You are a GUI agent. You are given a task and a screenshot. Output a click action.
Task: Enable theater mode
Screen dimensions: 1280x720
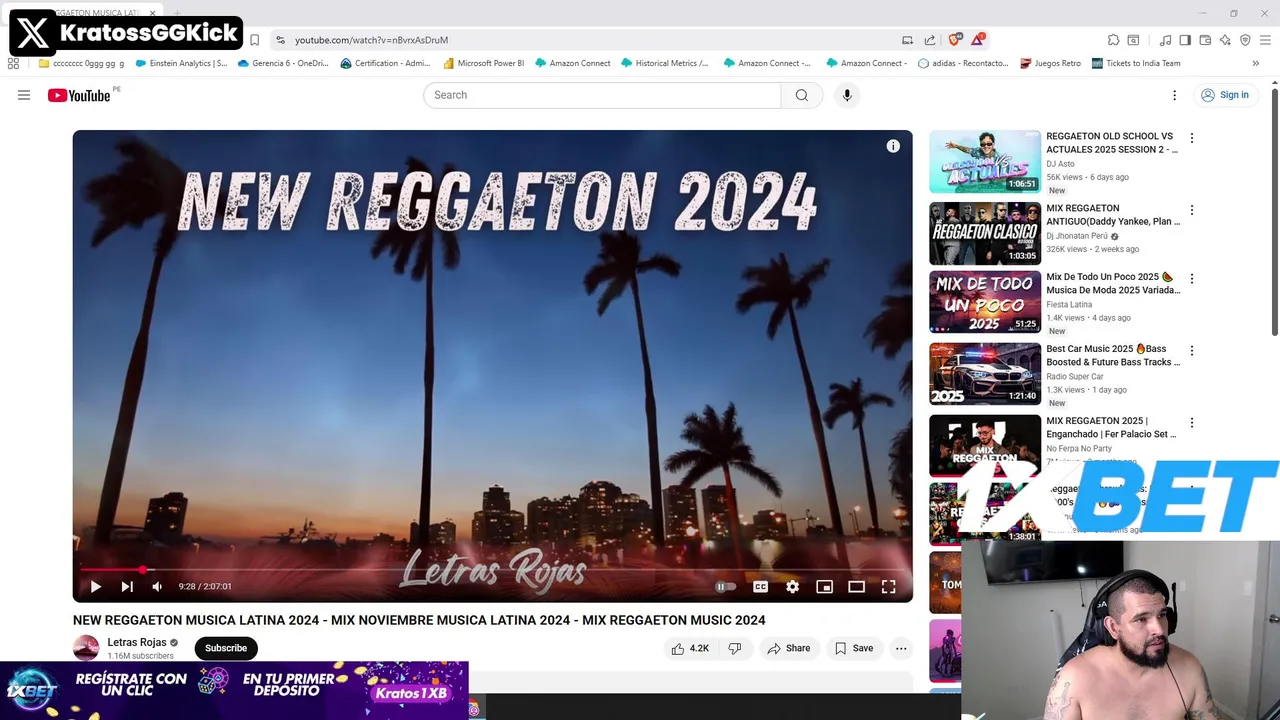tap(856, 587)
